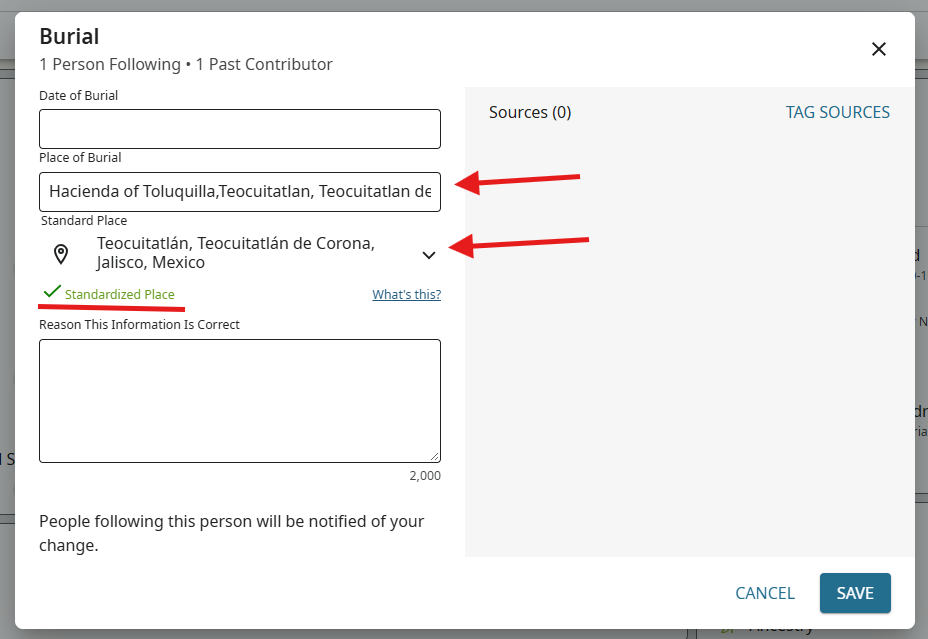The image size is (928, 639).
Task: Click the textarea resize handle corner
Action: pyautogui.click(x=435, y=457)
